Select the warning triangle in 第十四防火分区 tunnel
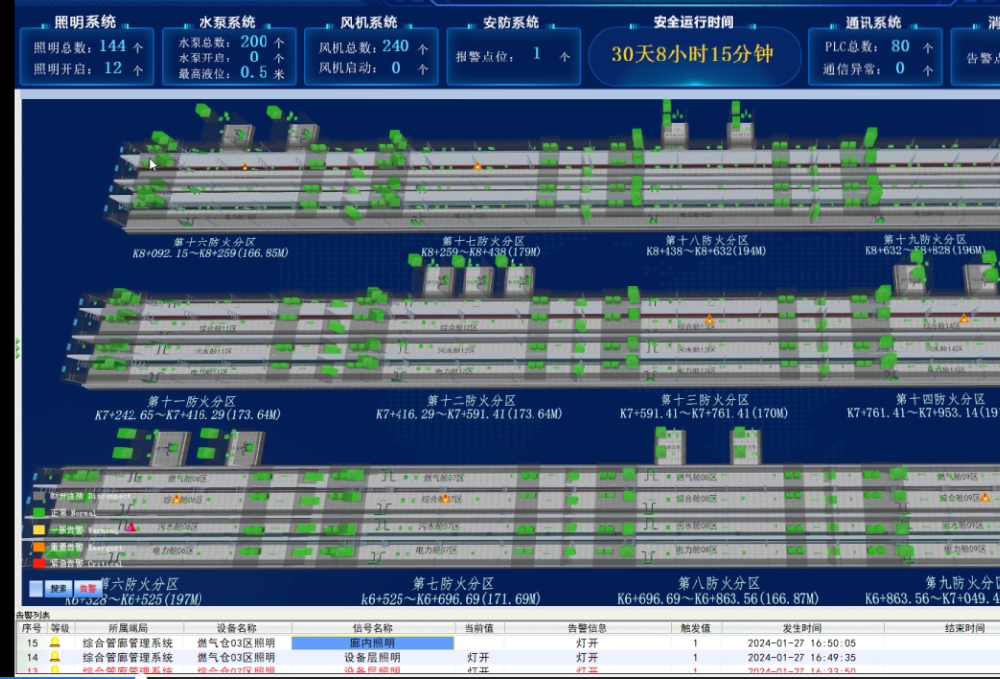The height and width of the screenshot is (679, 1000). tap(964, 318)
